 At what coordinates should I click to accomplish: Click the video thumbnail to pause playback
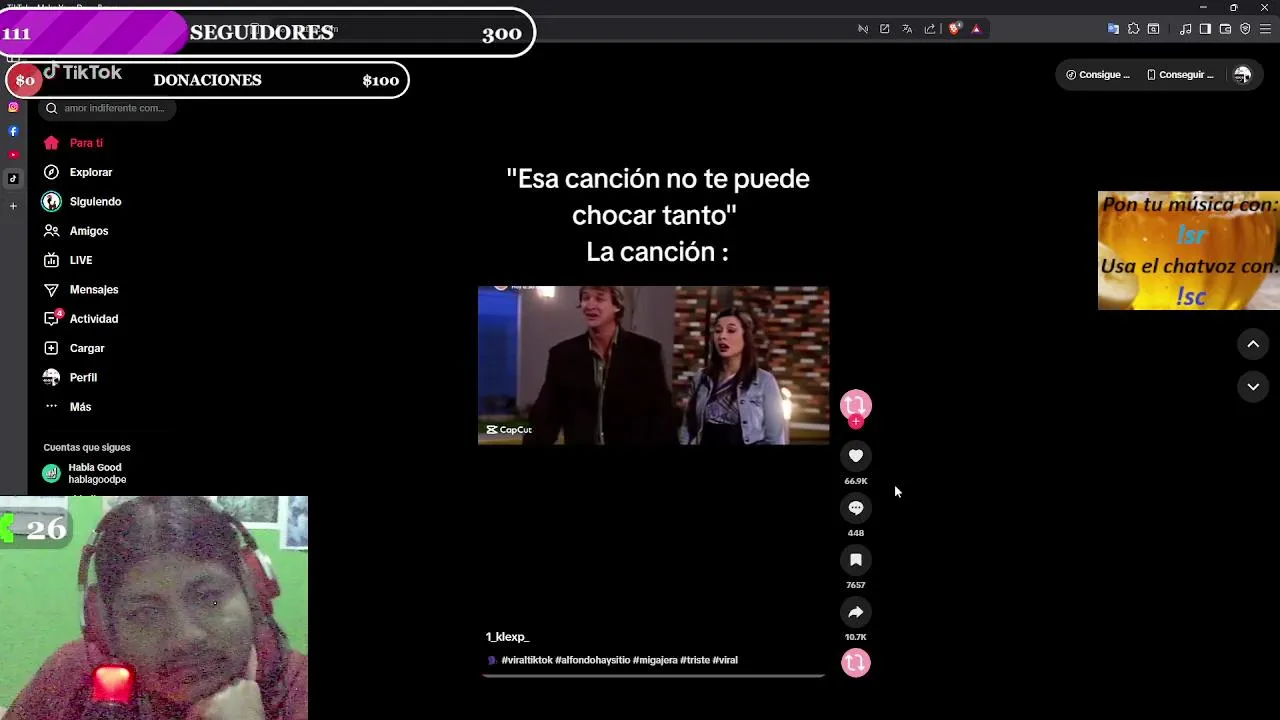tap(653, 365)
